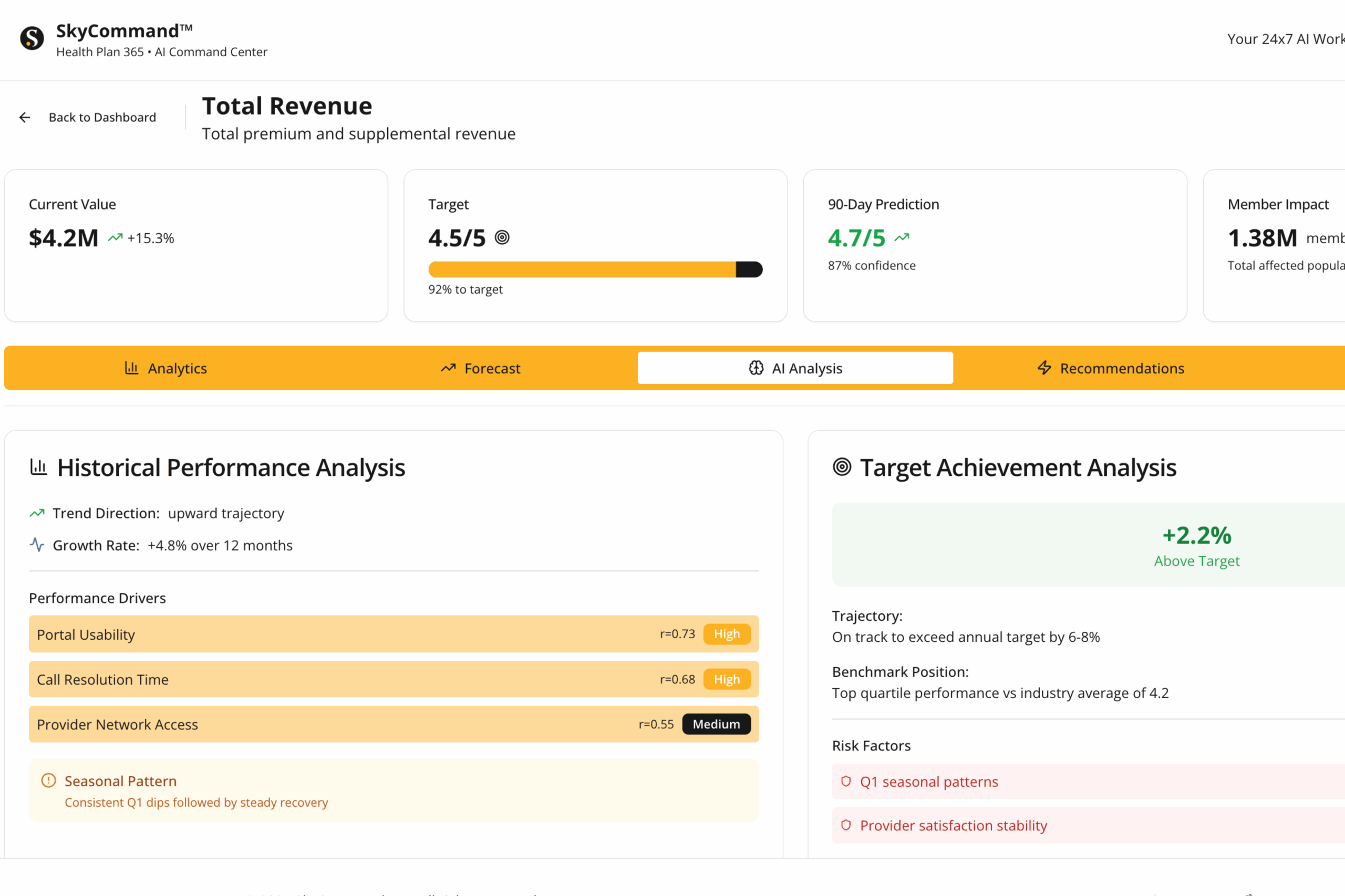Image resolution: width=1345 pixels, height=896 pixels.
Task: Click the 92% to target progress bar
Action: [x=594, y=269]
